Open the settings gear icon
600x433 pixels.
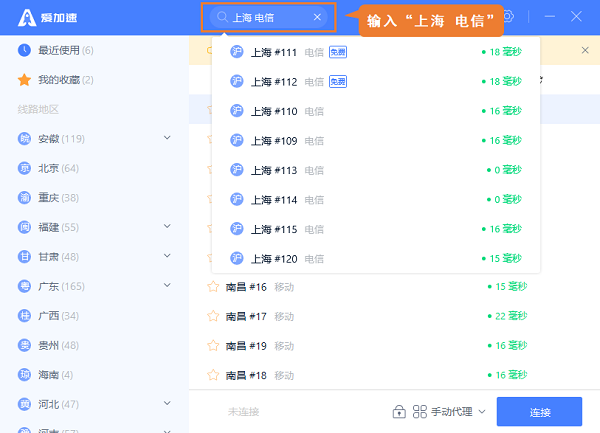click(x=509, y=16)
